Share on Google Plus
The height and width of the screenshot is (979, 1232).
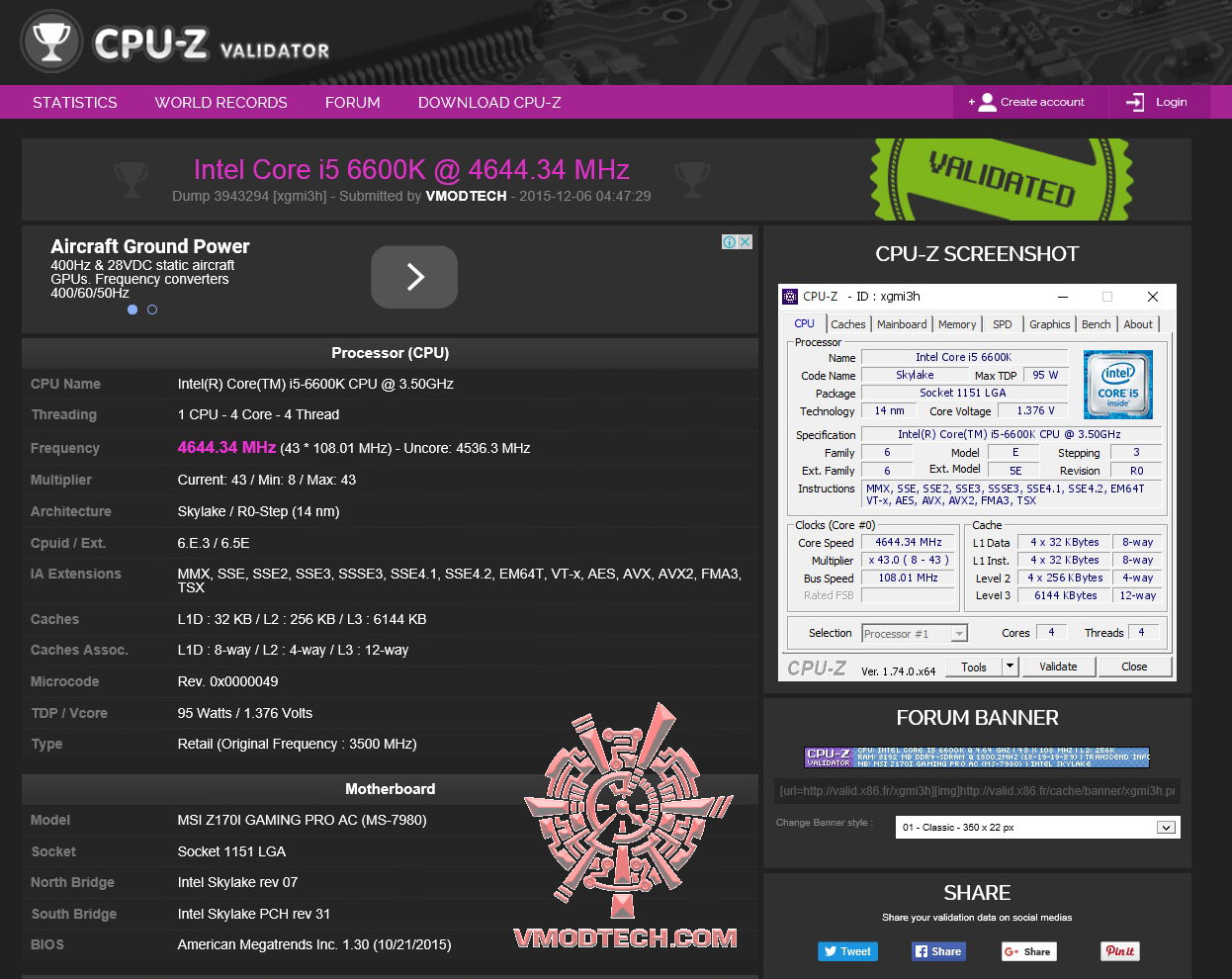click(x=1028, y=951)
